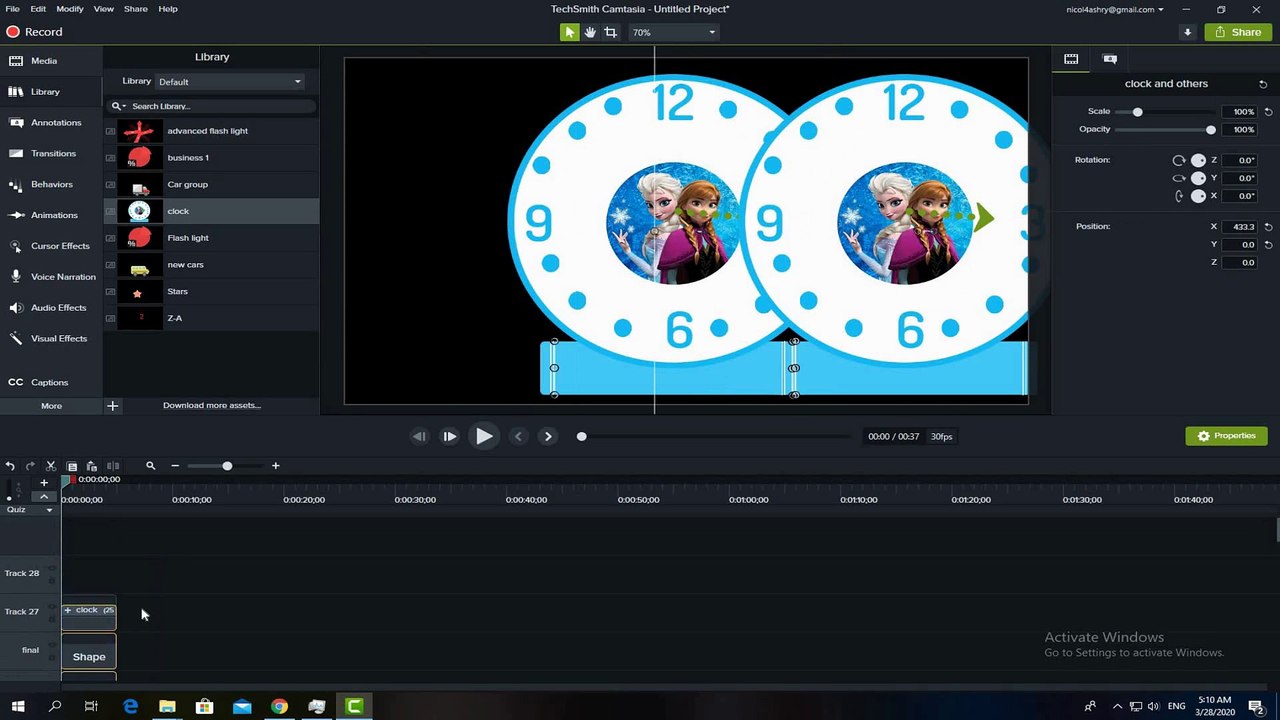The width and height of the screenshot is (1280, 720).
Task: Click the timeline Copy icon
Action: [x=72, y=466]
